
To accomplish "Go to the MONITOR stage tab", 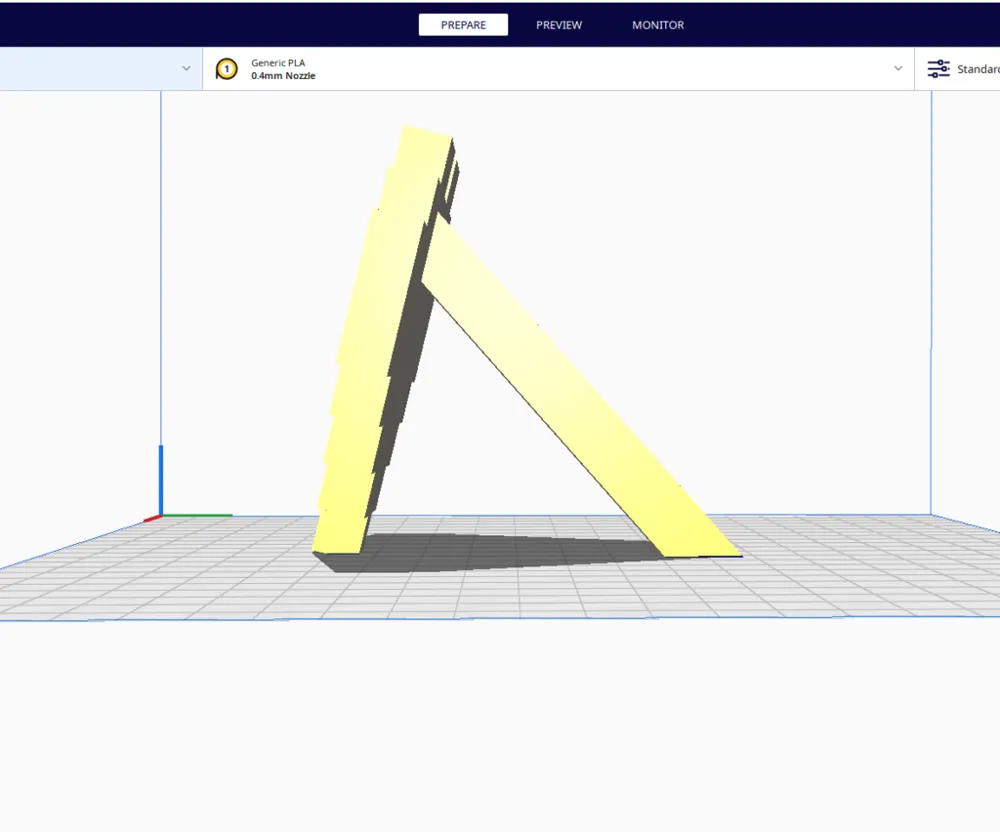I will pyautogui.click(x=658, y=25).
